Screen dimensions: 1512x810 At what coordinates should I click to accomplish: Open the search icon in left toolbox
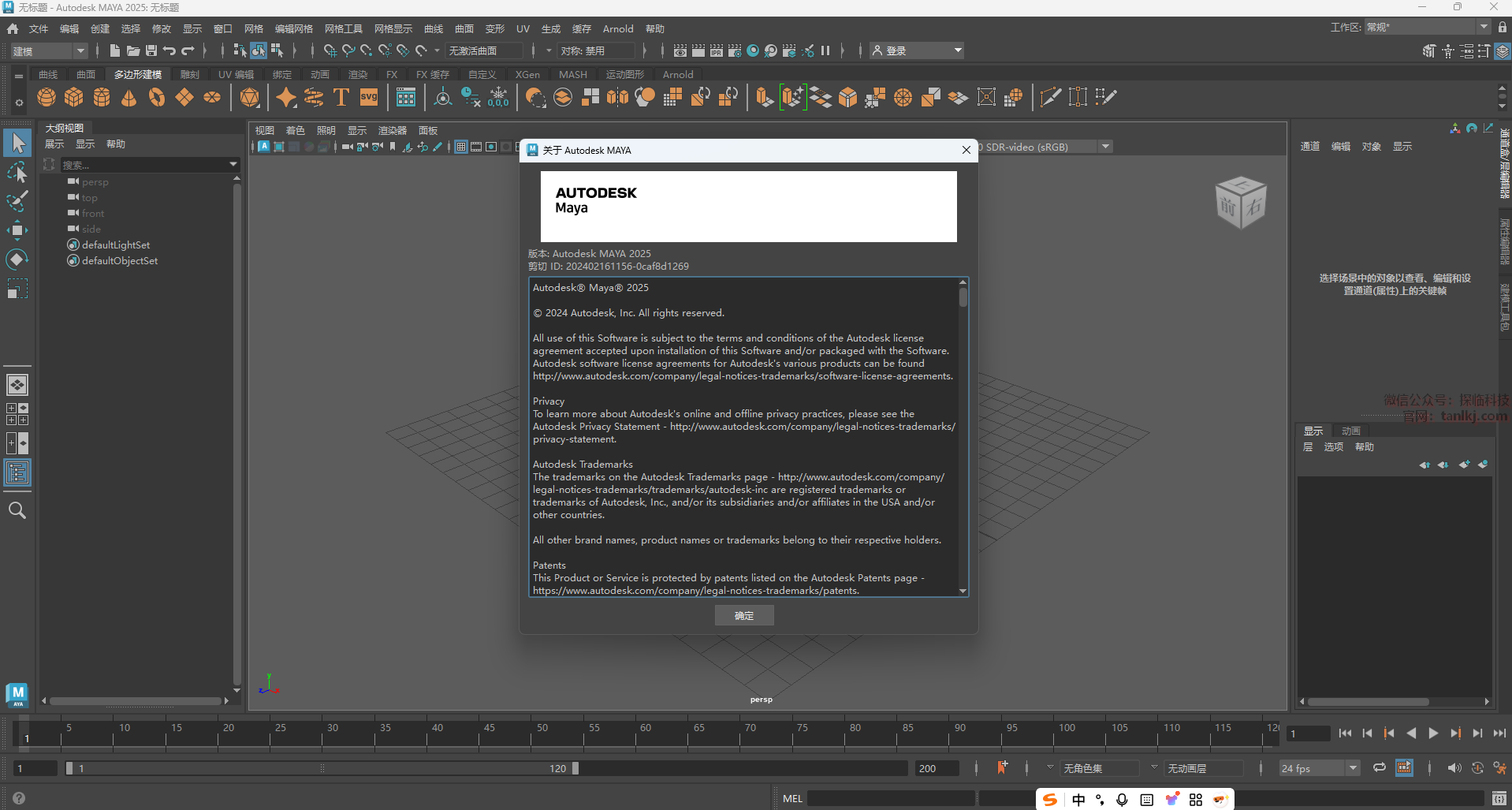click(x=17, y=510)
